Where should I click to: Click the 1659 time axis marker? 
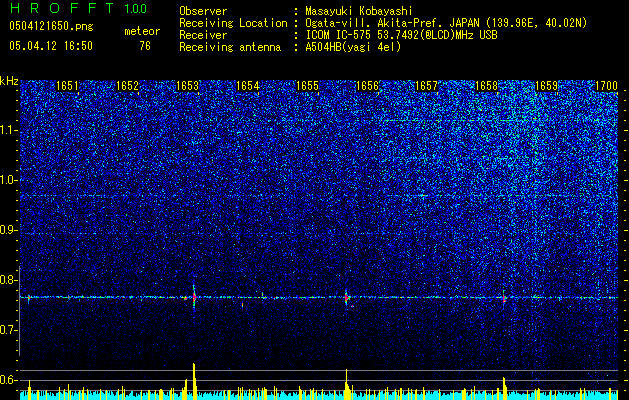click(x=546, y=86)
